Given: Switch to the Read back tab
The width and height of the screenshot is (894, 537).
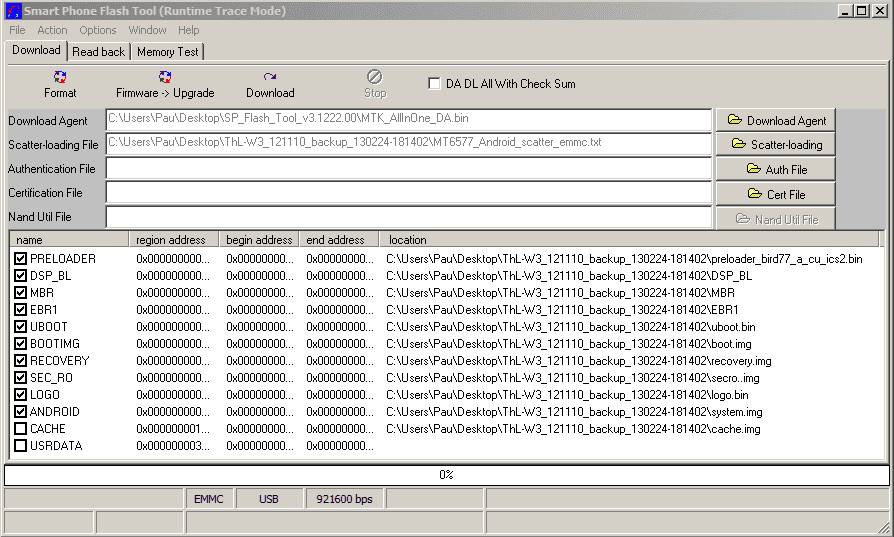Looking at the screenshot, I should coord(98,52).
